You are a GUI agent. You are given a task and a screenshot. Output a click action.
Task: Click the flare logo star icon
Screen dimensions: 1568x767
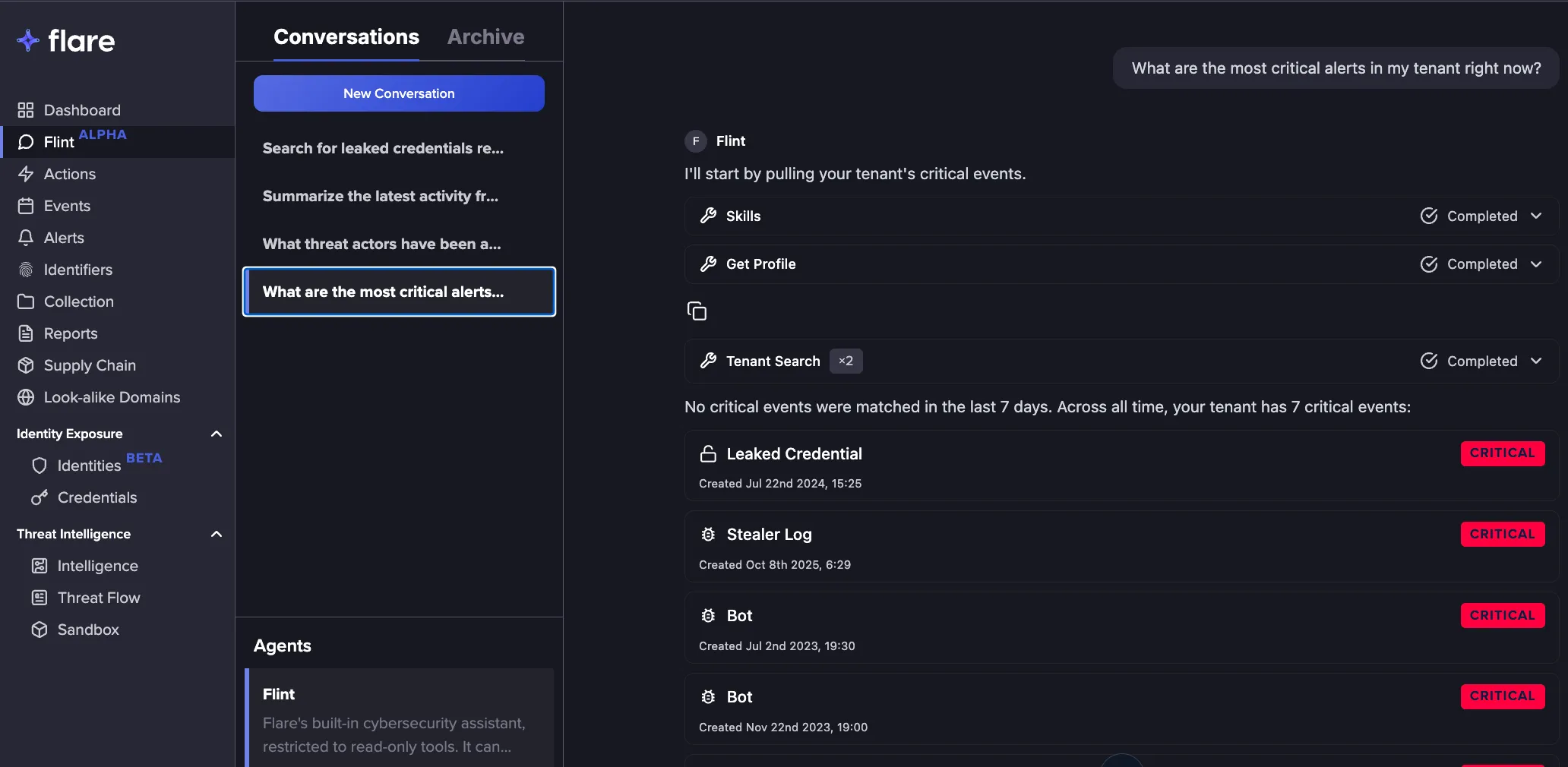(28, 40)
